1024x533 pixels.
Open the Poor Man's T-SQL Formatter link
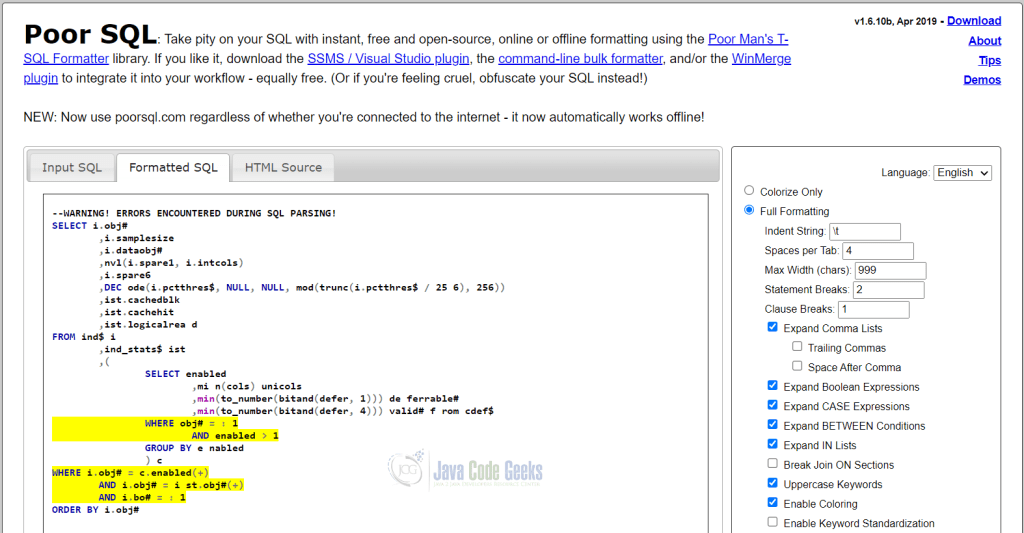coord(748,39)
